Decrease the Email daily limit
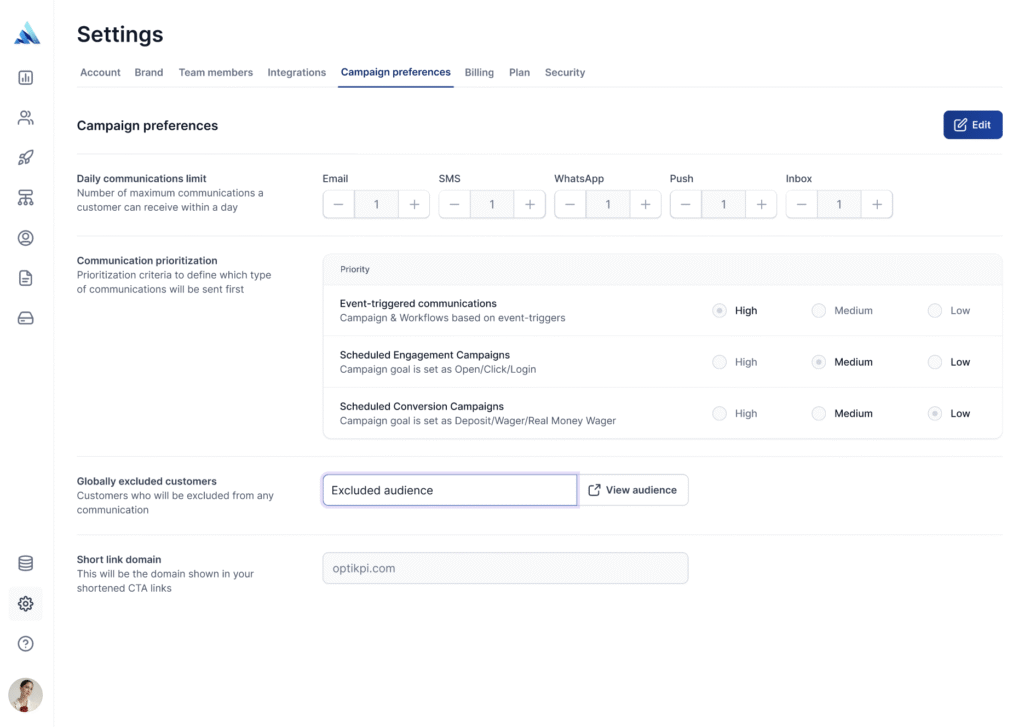This screenshot has width=1024, height=727. 338,204
